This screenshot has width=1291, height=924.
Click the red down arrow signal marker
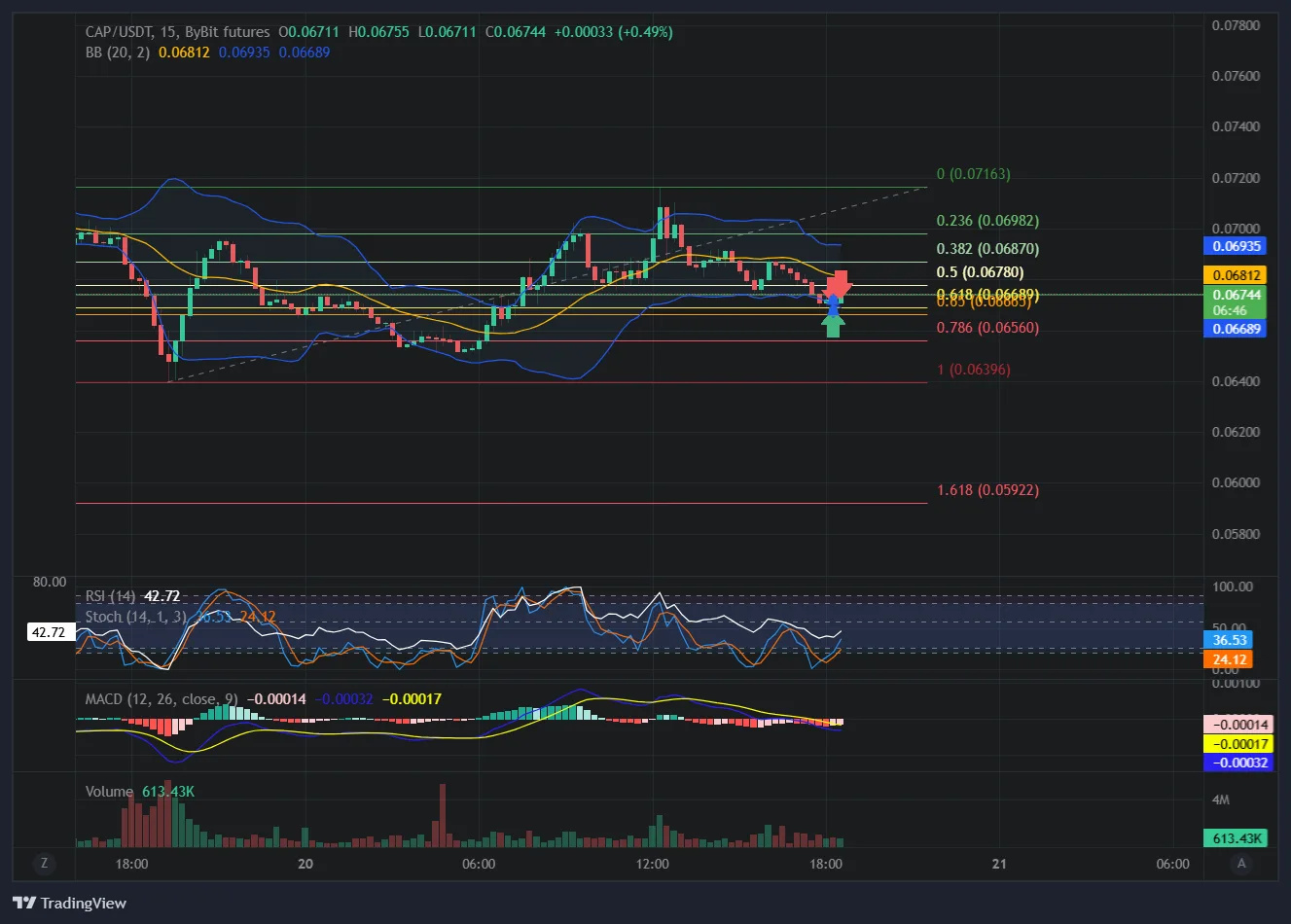click(839, 285)
